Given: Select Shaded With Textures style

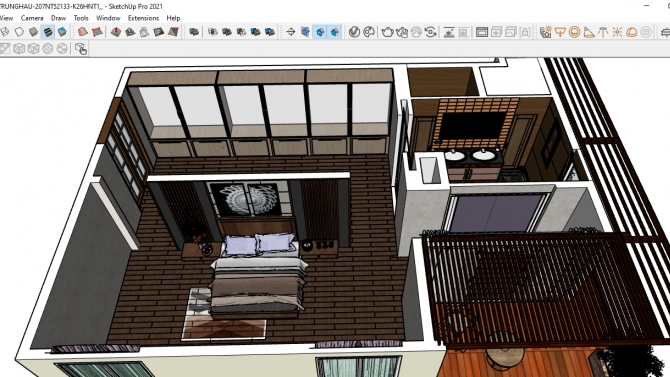Looking at the screenshot, I should pyautogui.click(x=47, y=32).
